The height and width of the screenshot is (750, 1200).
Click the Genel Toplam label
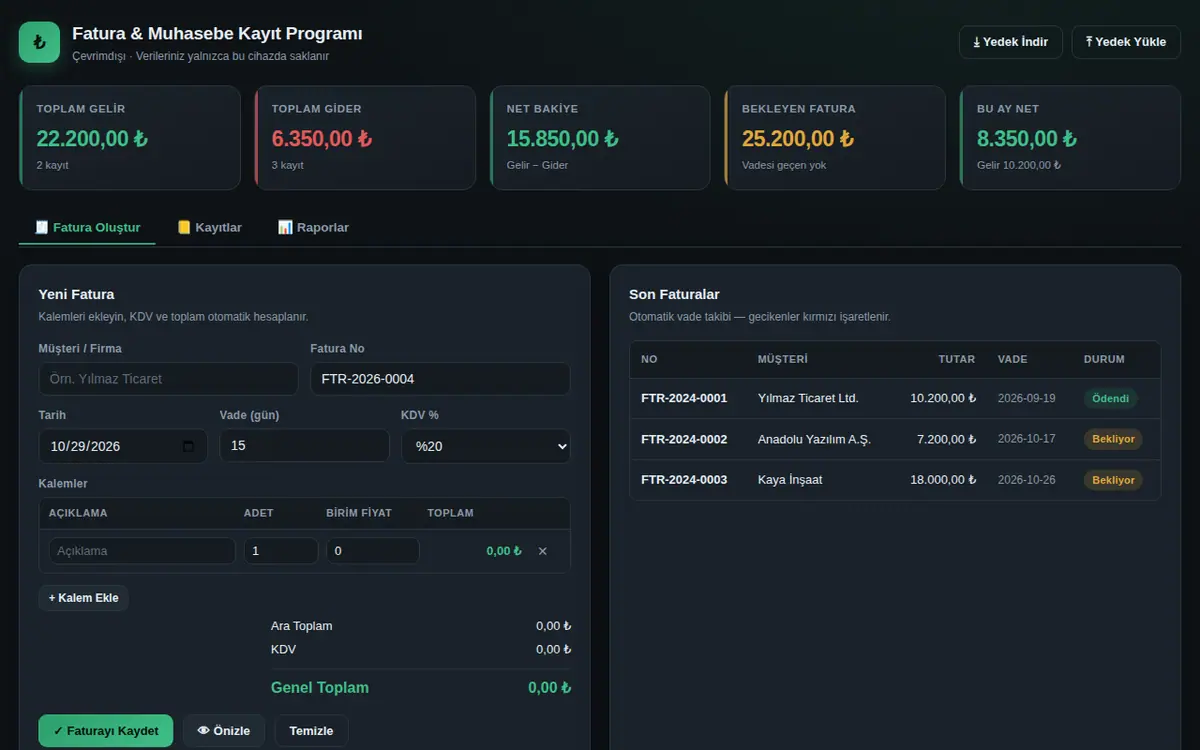pos(320,688)
